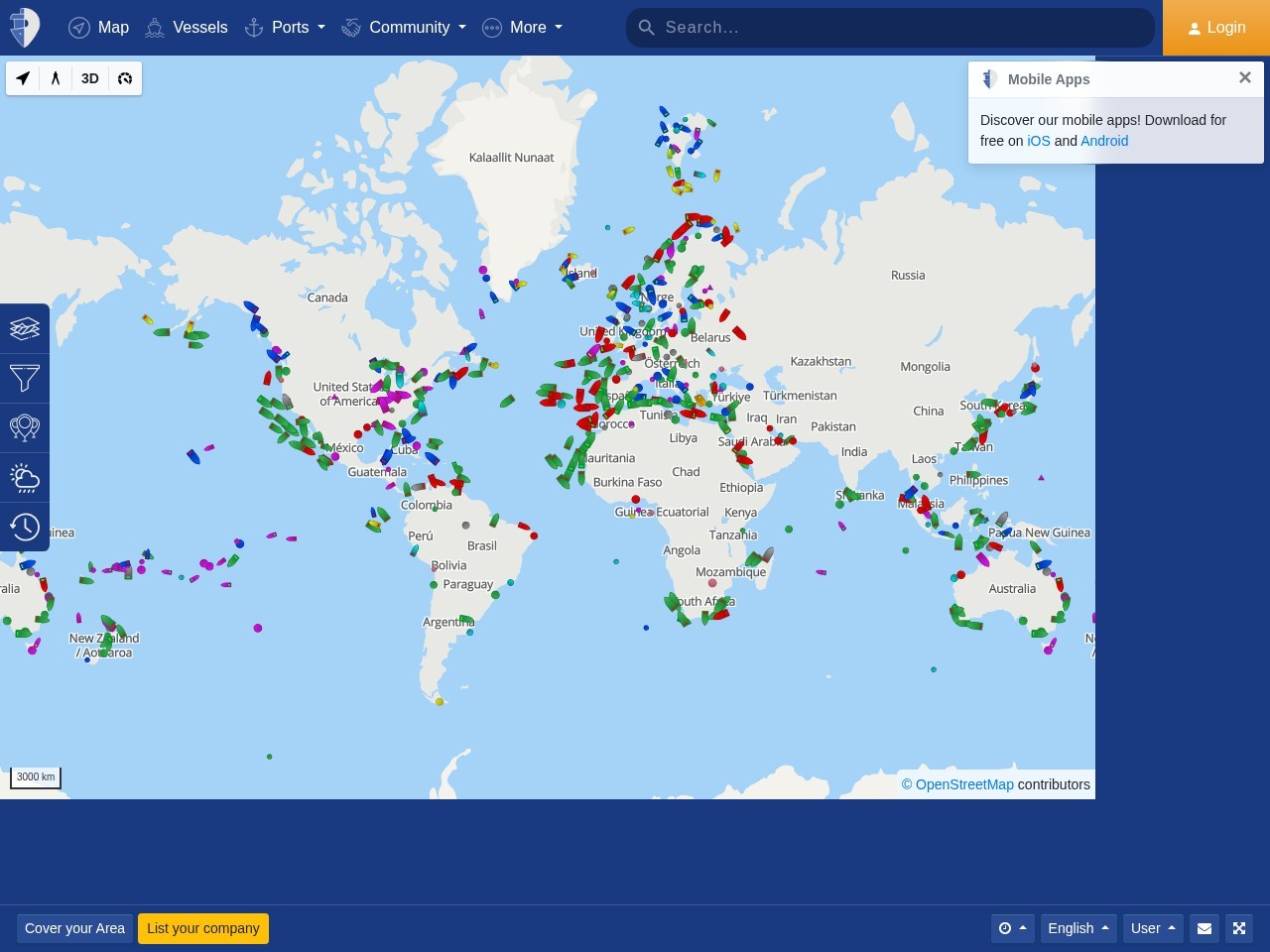Show the map pins locations icon
Viewport: 1270px width, 952px height.
[x=25, y=427]
